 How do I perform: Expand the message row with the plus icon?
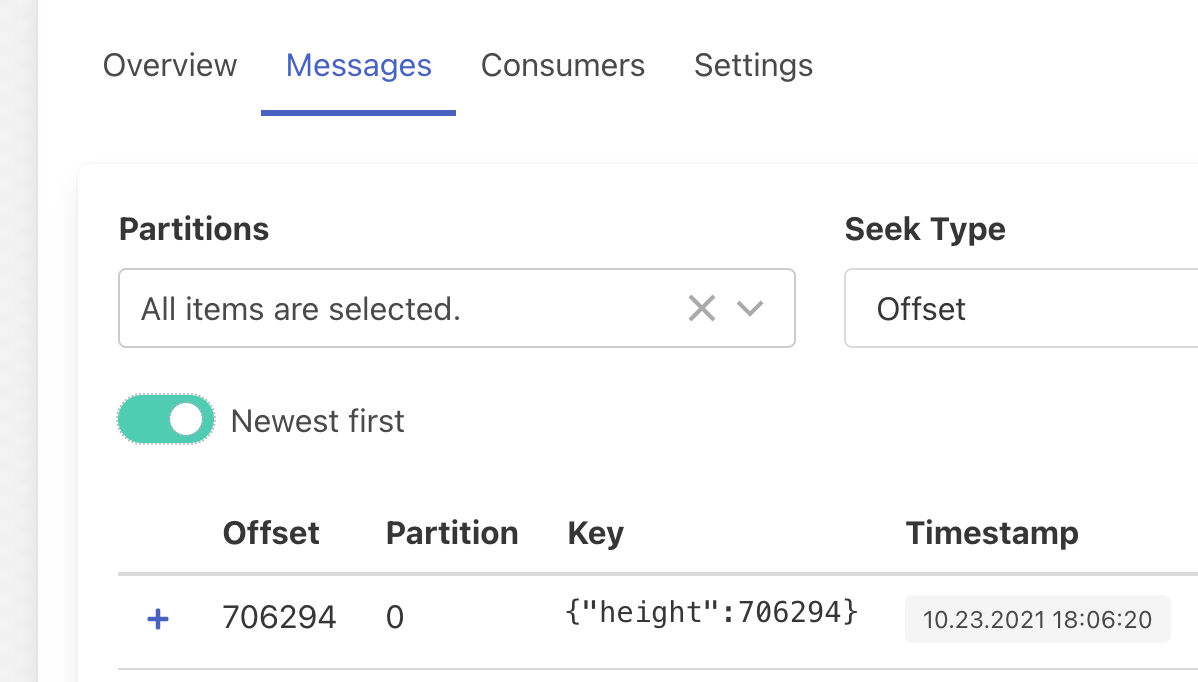tap(158, 618)
